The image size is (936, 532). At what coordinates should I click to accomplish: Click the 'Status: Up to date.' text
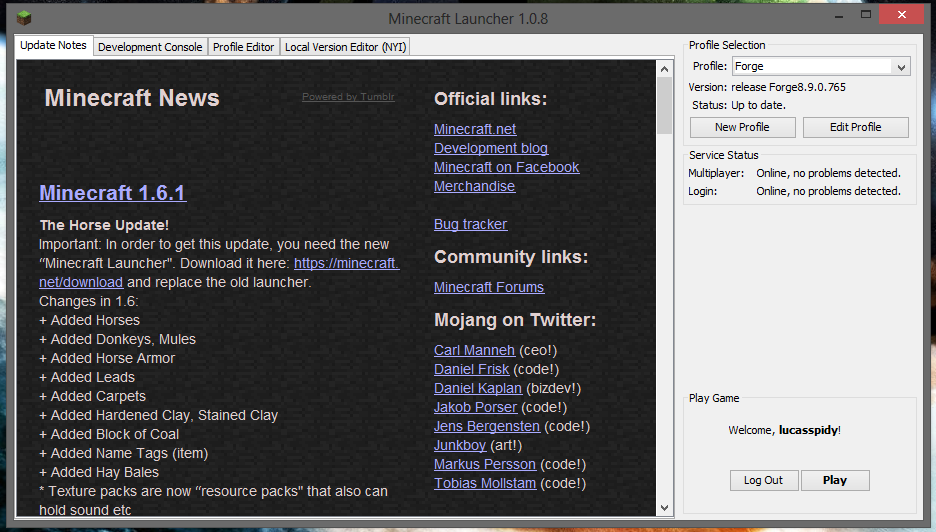739,106
